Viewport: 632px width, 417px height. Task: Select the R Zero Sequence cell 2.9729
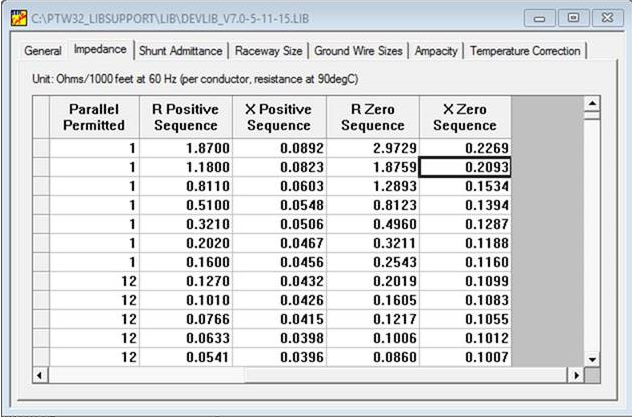(x=372, y=148)
